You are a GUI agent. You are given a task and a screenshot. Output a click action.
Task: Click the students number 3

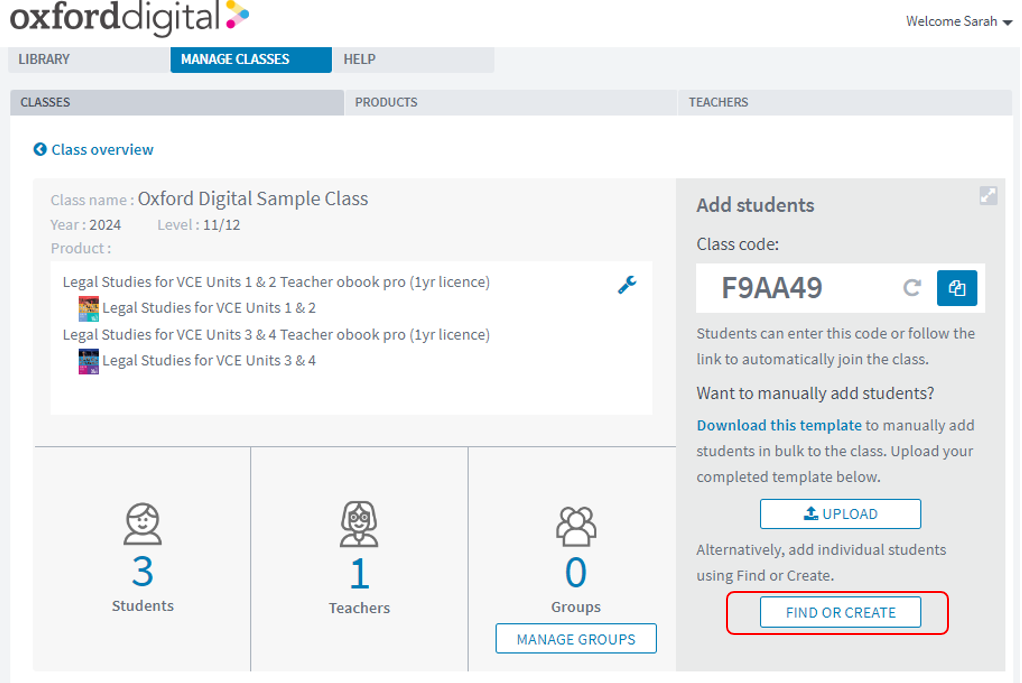(x=143, y=572)
